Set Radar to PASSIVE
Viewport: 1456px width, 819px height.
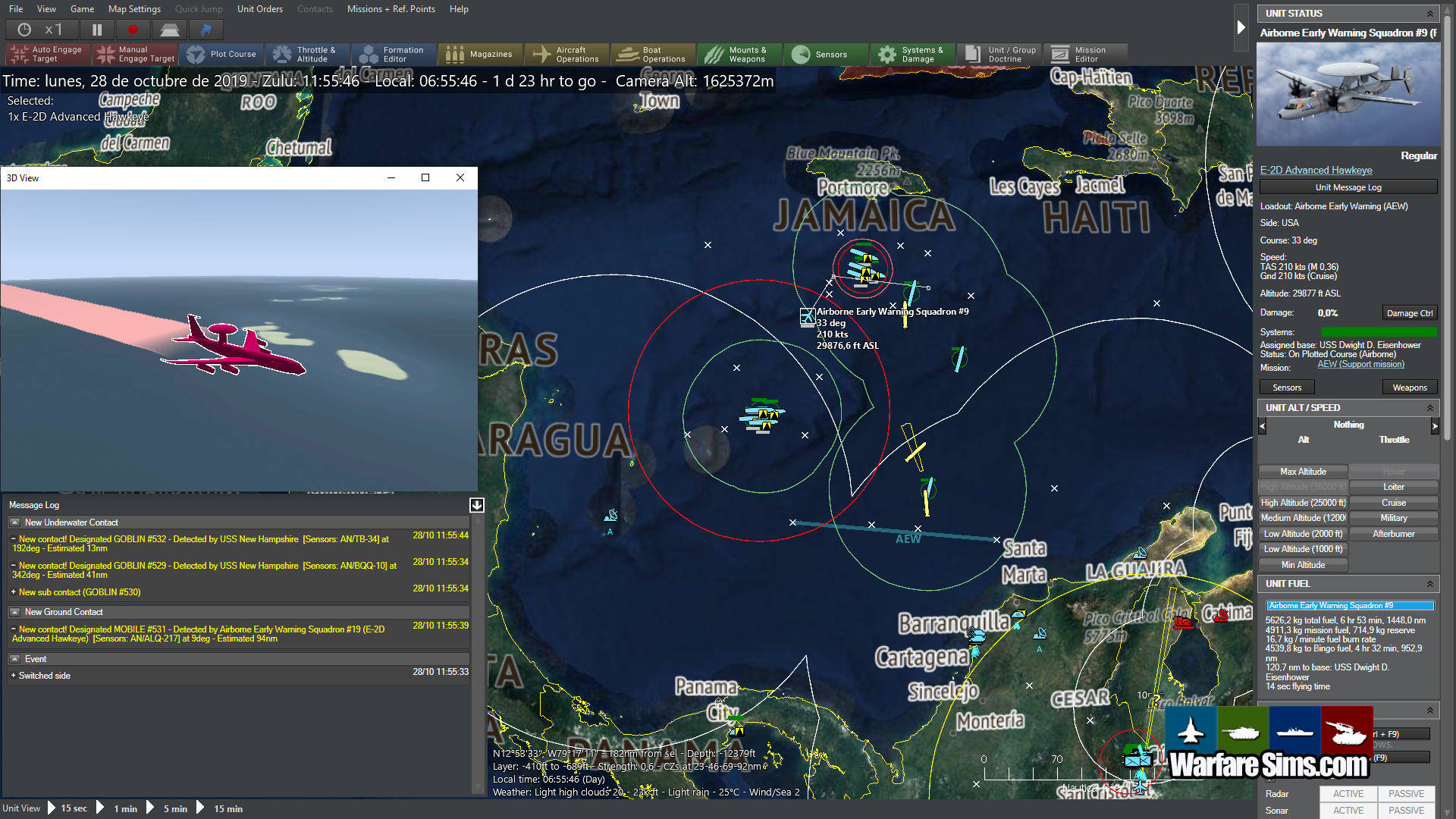click(1405, 793)
